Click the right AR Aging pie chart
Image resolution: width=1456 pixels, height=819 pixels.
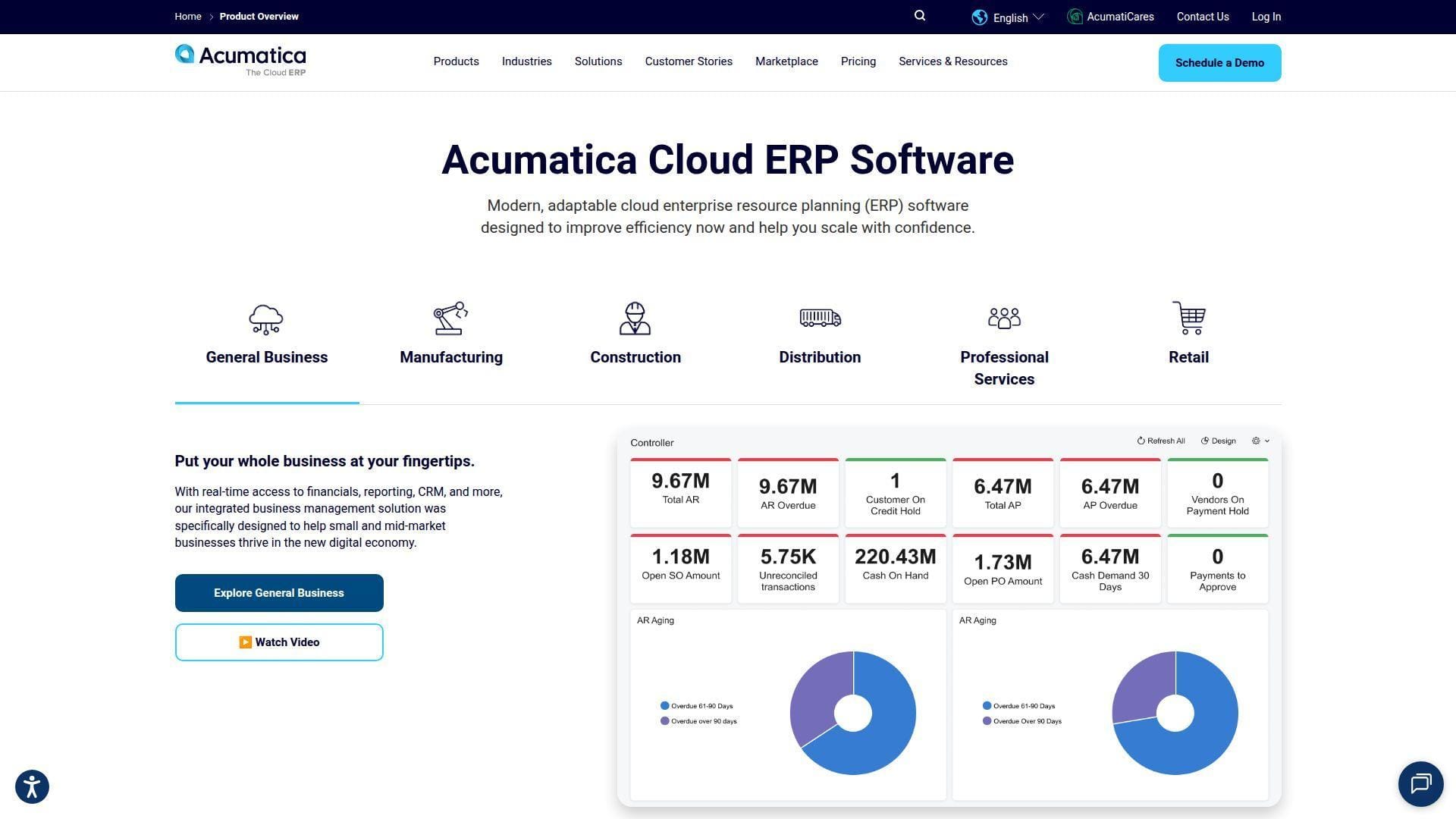[1175, 713]
